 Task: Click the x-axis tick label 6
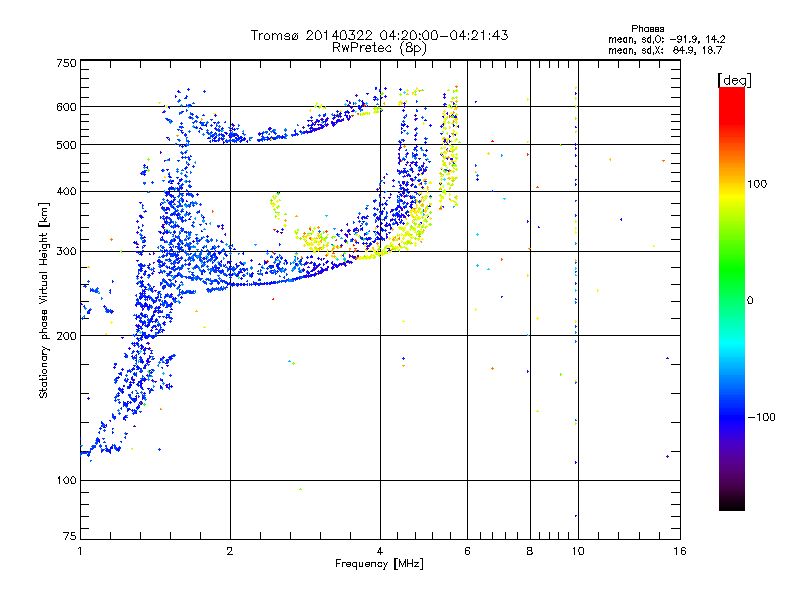coord(467,551)
